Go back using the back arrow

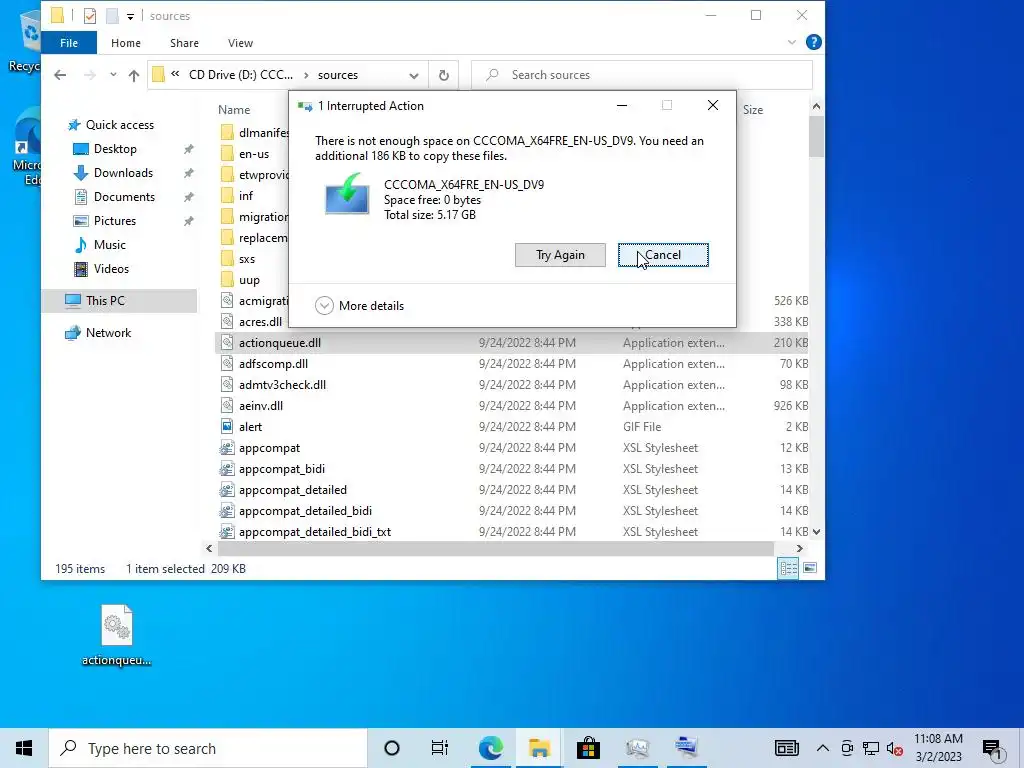pos(60,75)
